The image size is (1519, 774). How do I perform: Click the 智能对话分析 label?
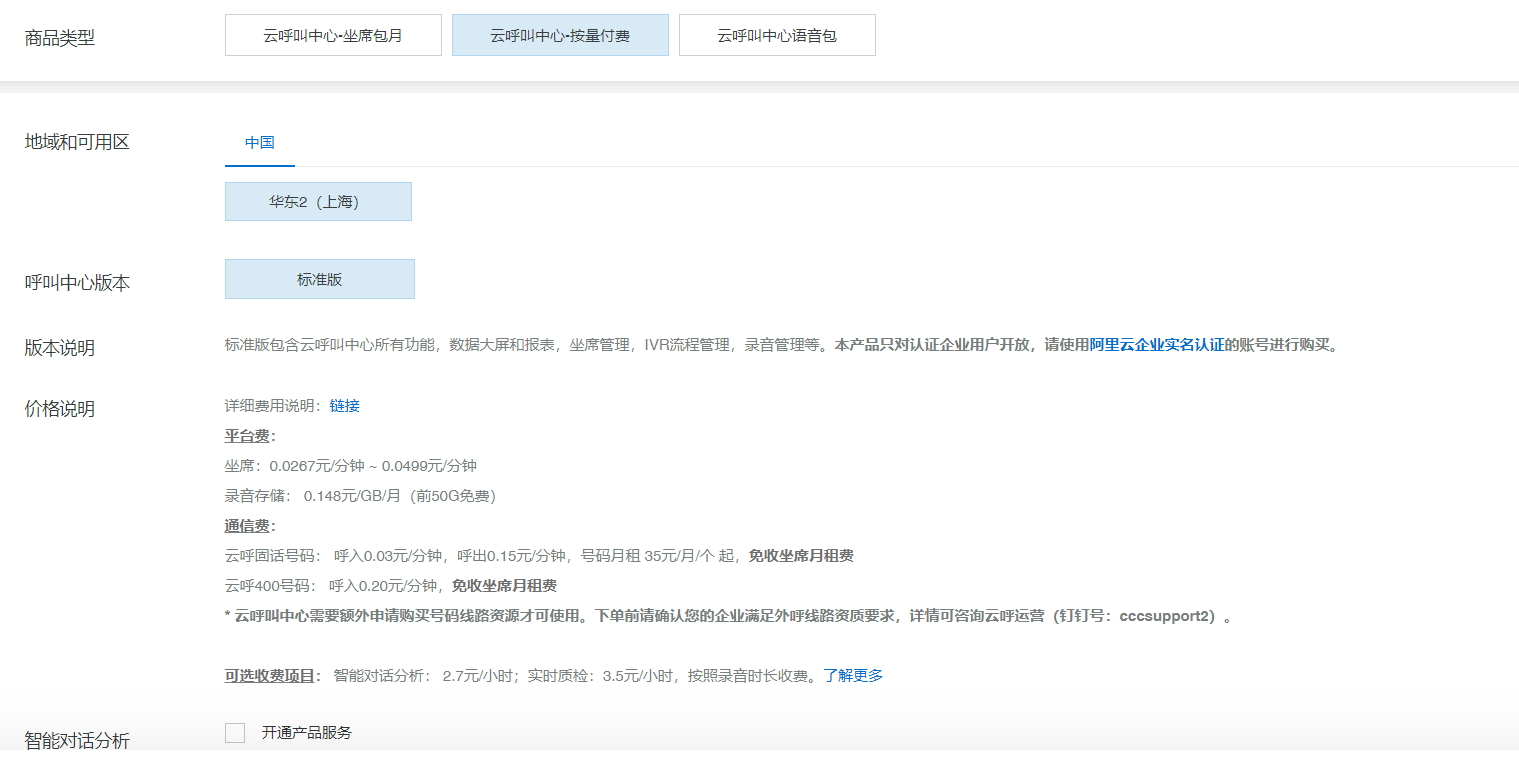pos(77,741)
